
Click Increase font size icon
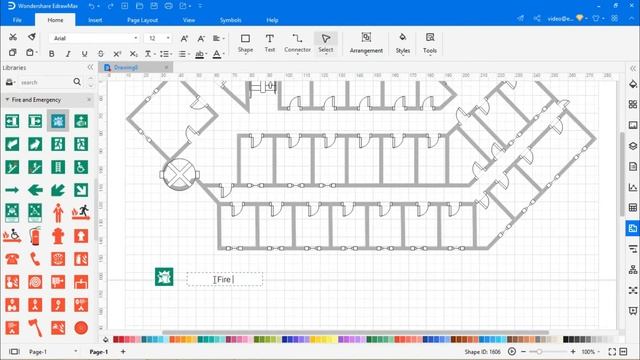tap(184, 38)
